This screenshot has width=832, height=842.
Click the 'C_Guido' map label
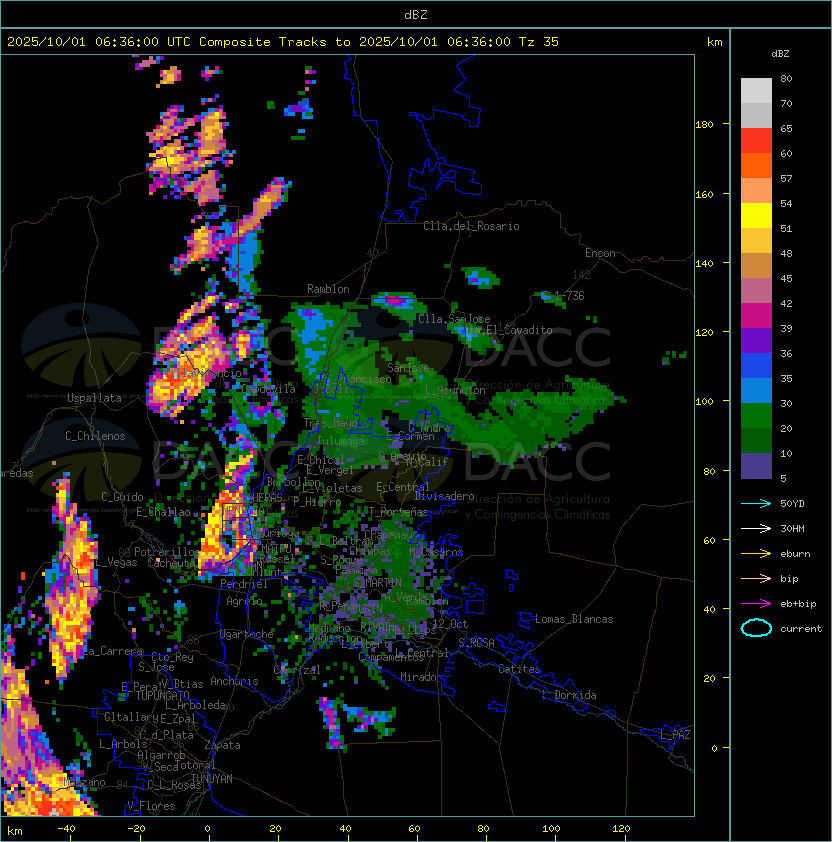click(122, 497)
